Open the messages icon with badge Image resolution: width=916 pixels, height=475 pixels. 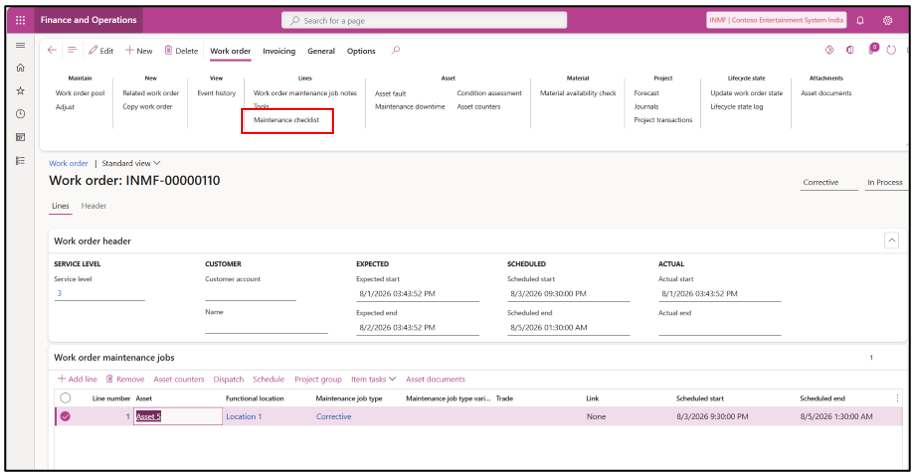tap(873, 49)
